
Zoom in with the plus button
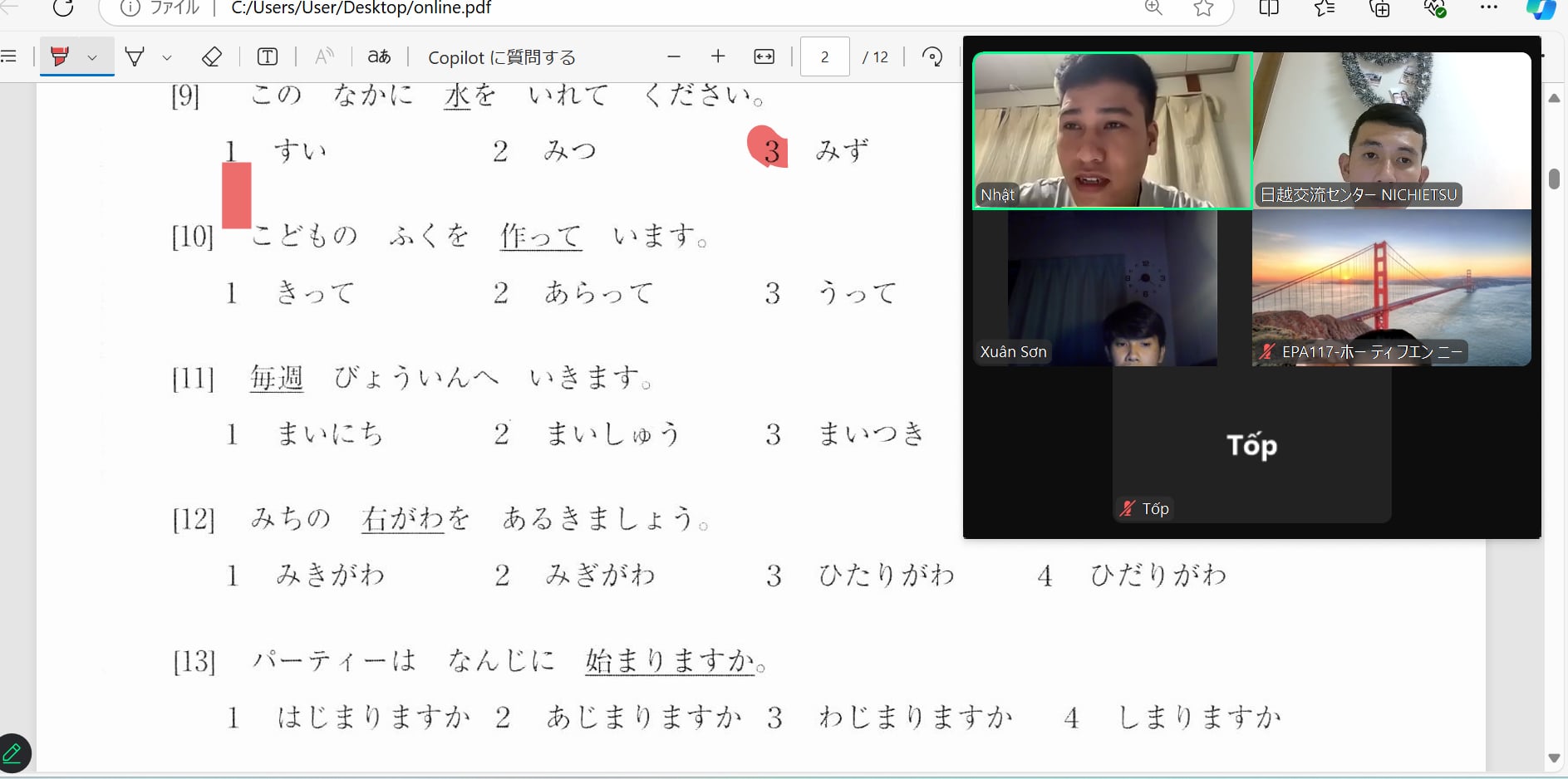(718, 56)
